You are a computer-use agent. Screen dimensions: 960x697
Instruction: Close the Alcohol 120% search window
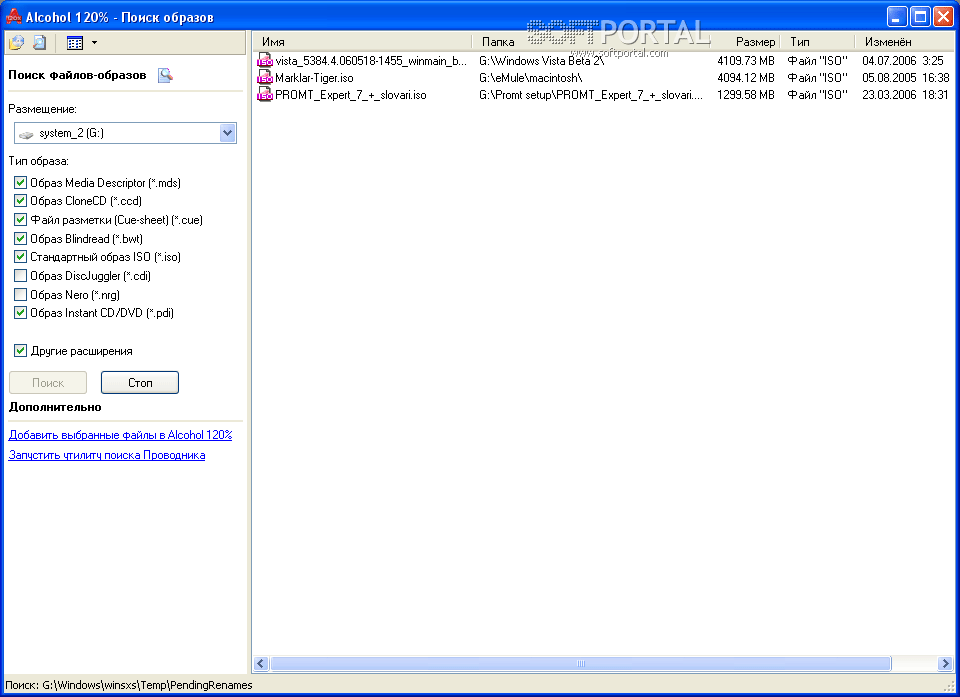pos(943,17)
